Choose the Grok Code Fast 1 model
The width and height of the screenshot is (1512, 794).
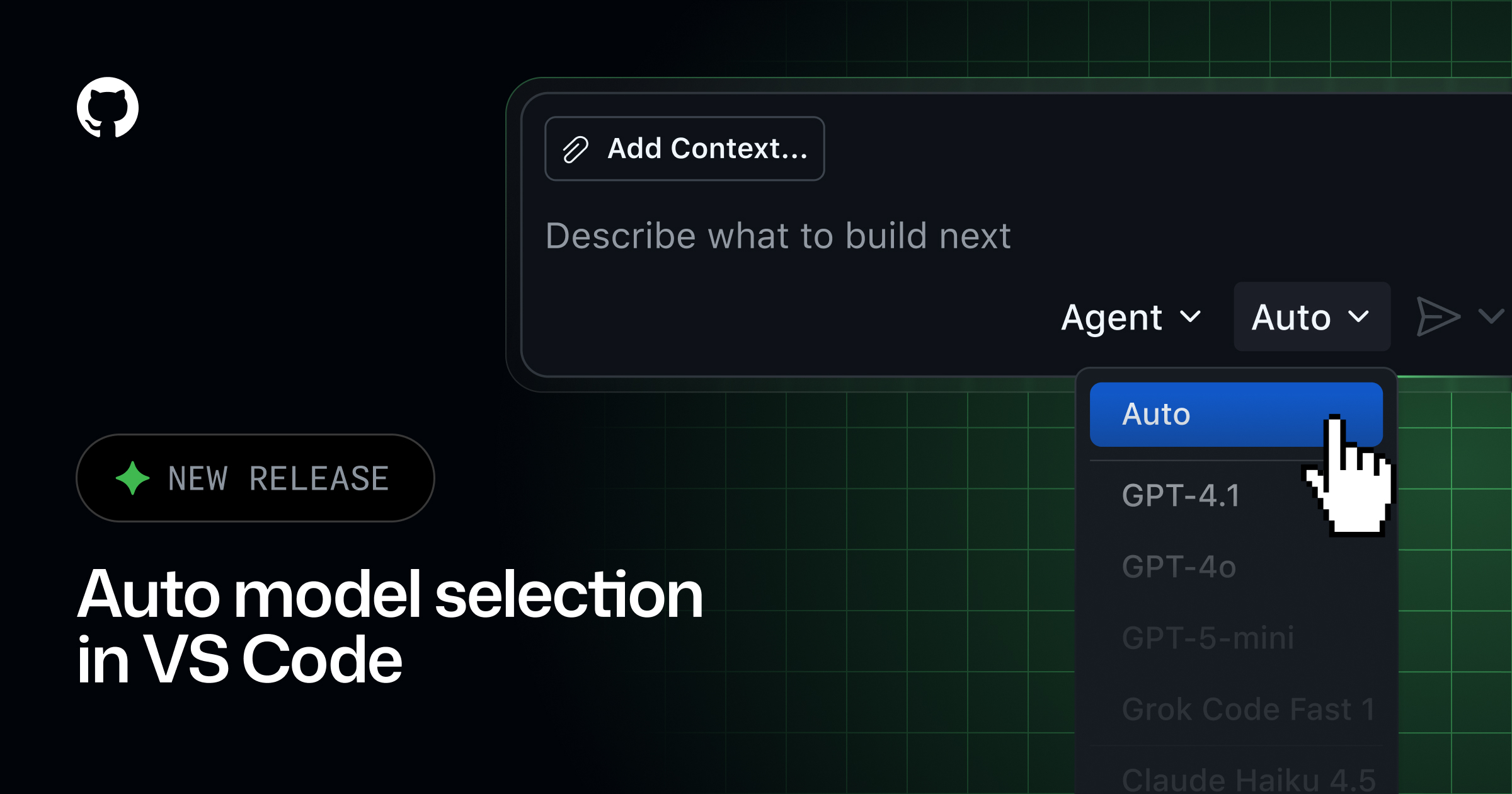[1247, 710]
